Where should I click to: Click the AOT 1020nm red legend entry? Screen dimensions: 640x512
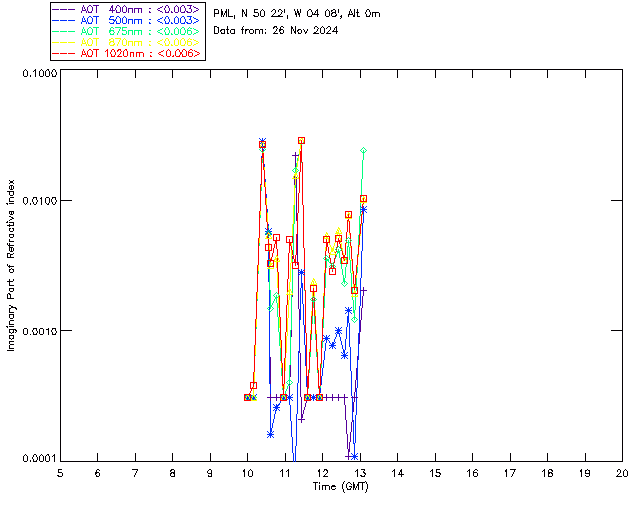pyautogui.click(x=138, y=53)
